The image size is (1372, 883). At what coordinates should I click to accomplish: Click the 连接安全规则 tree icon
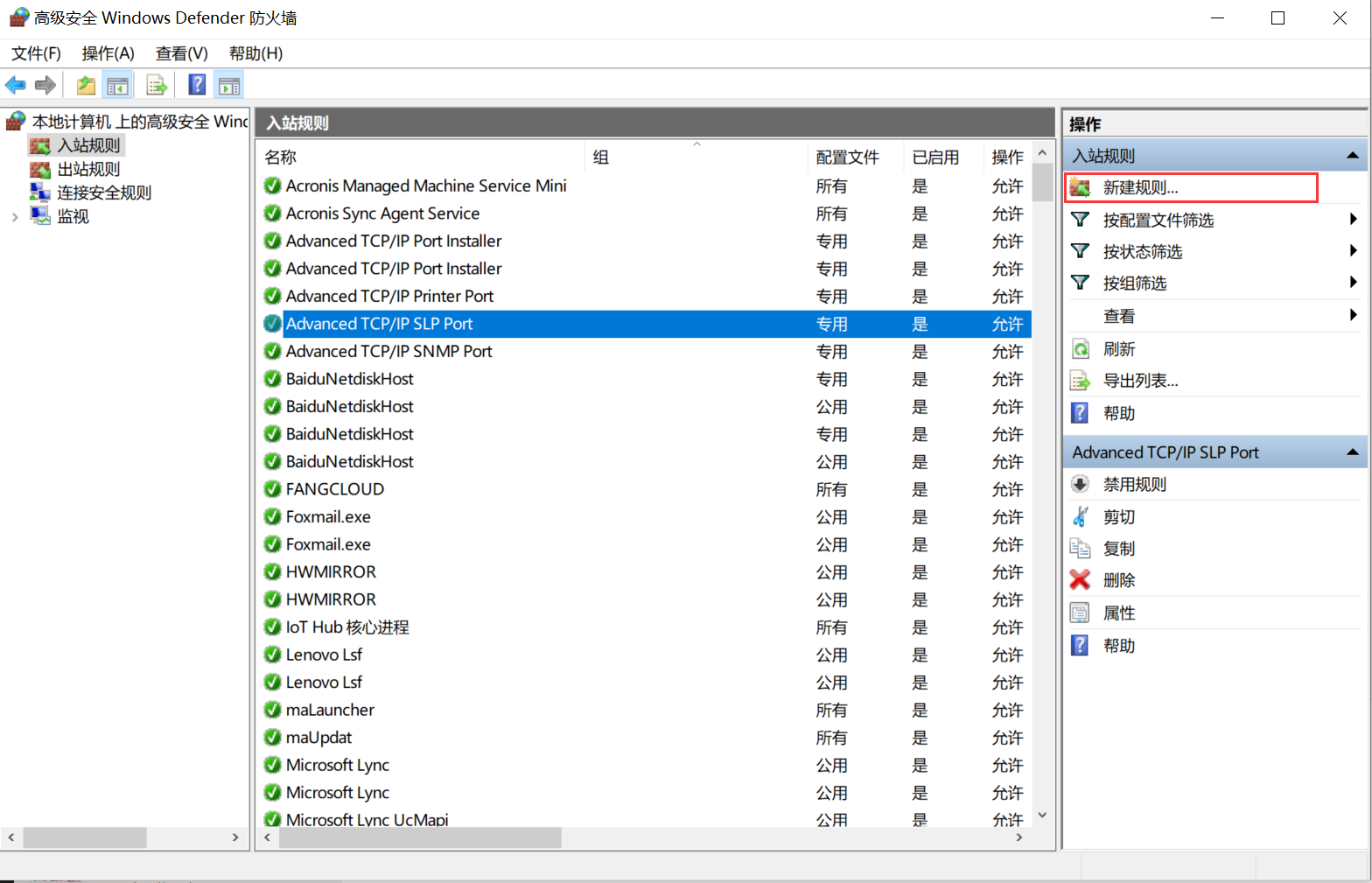click(40, 193)
